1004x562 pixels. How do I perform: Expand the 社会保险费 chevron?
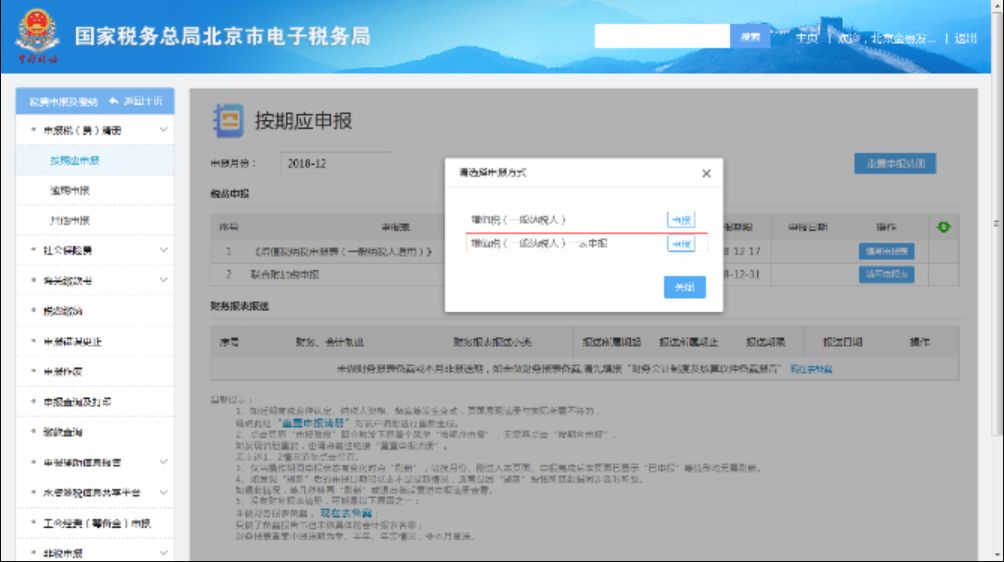(163, 250)
